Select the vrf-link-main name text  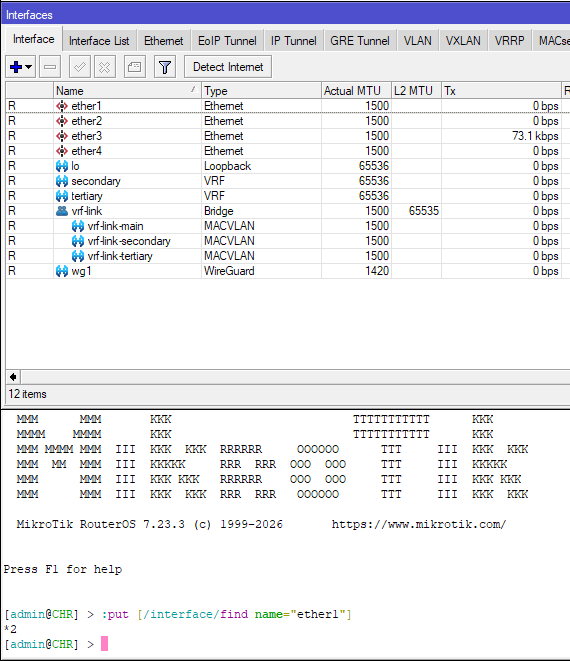pyautogui.click(x=115, y=226)
